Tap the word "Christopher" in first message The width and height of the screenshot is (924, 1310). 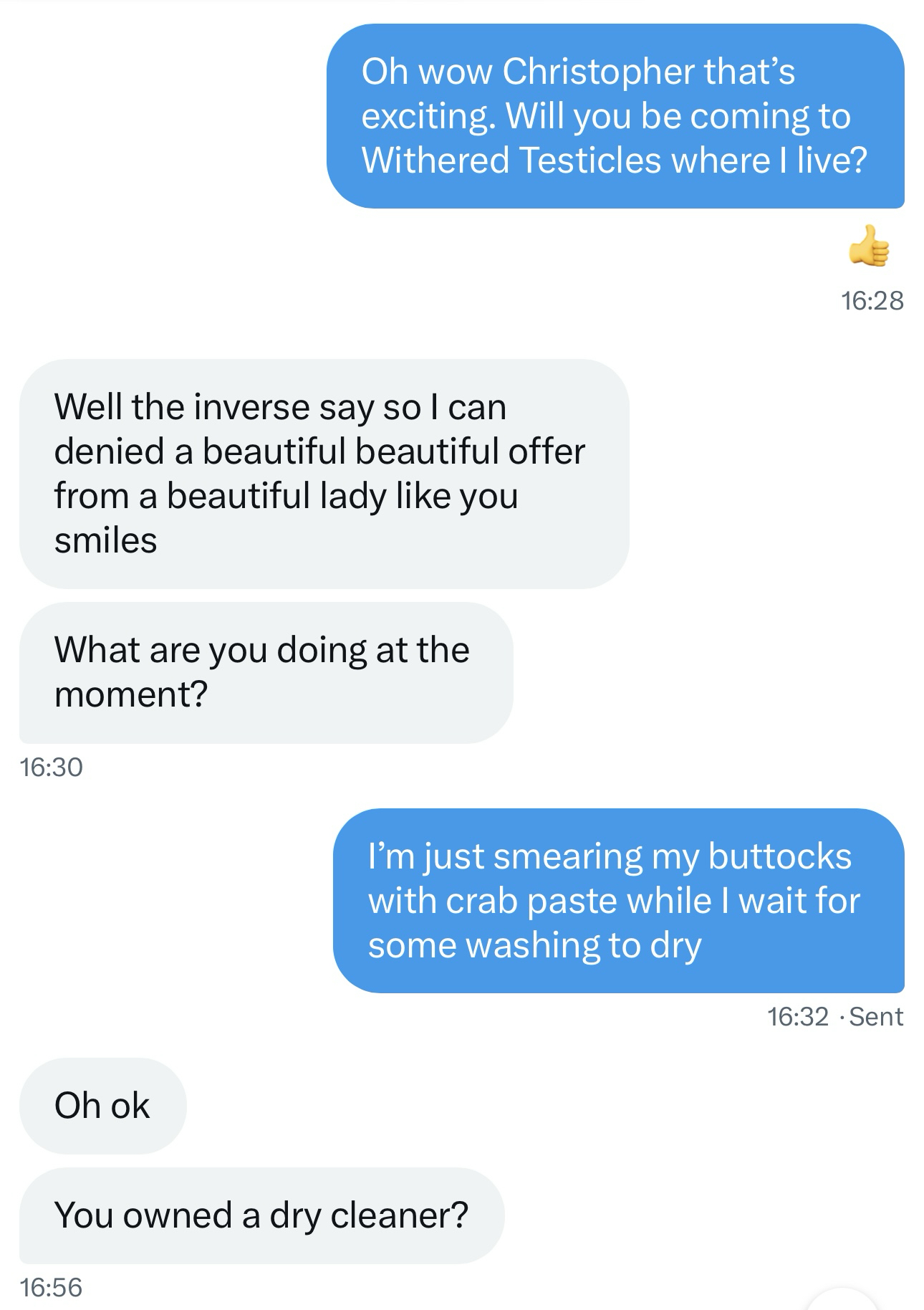coord(598,72)
